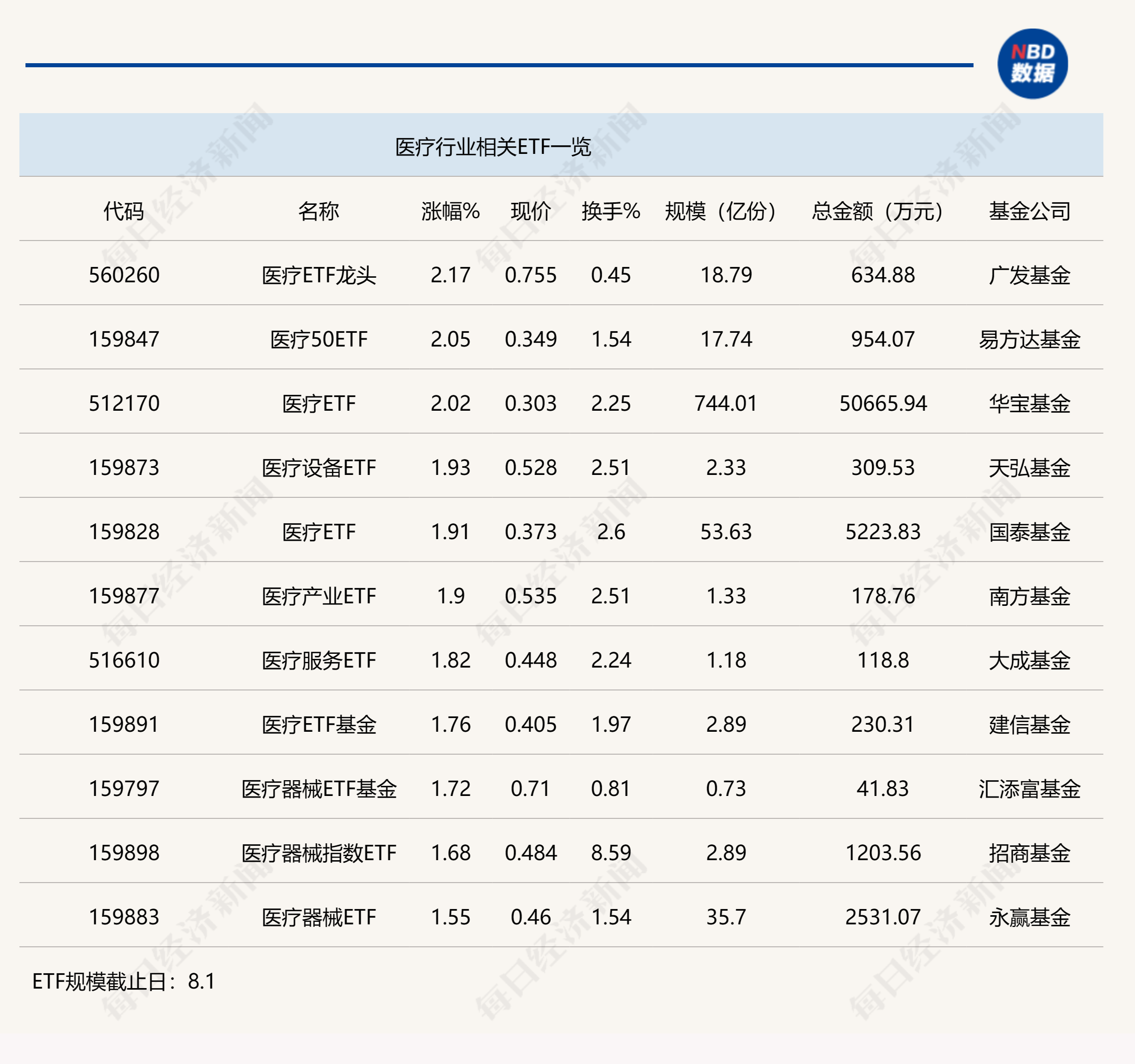The height and width of the screenshot is (1064, 1135).
Task: Select code 159891
Action: (x=124, y=725)
